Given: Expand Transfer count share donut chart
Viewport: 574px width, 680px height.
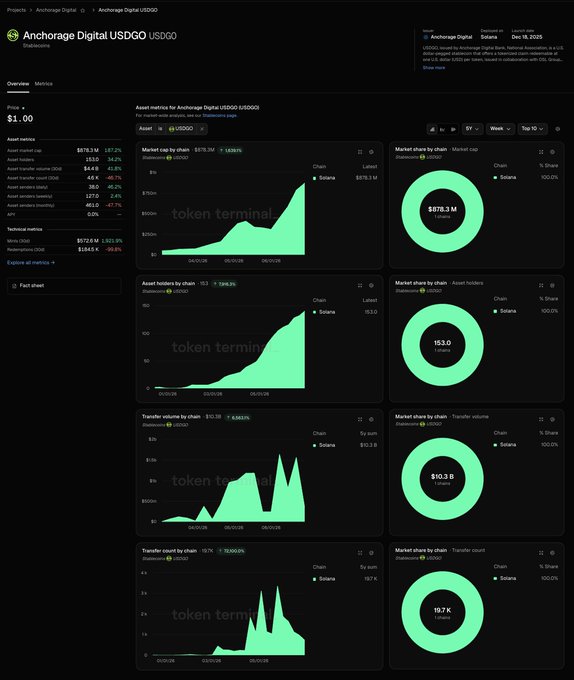Looking at the screenshot, I should pos(541,553).
